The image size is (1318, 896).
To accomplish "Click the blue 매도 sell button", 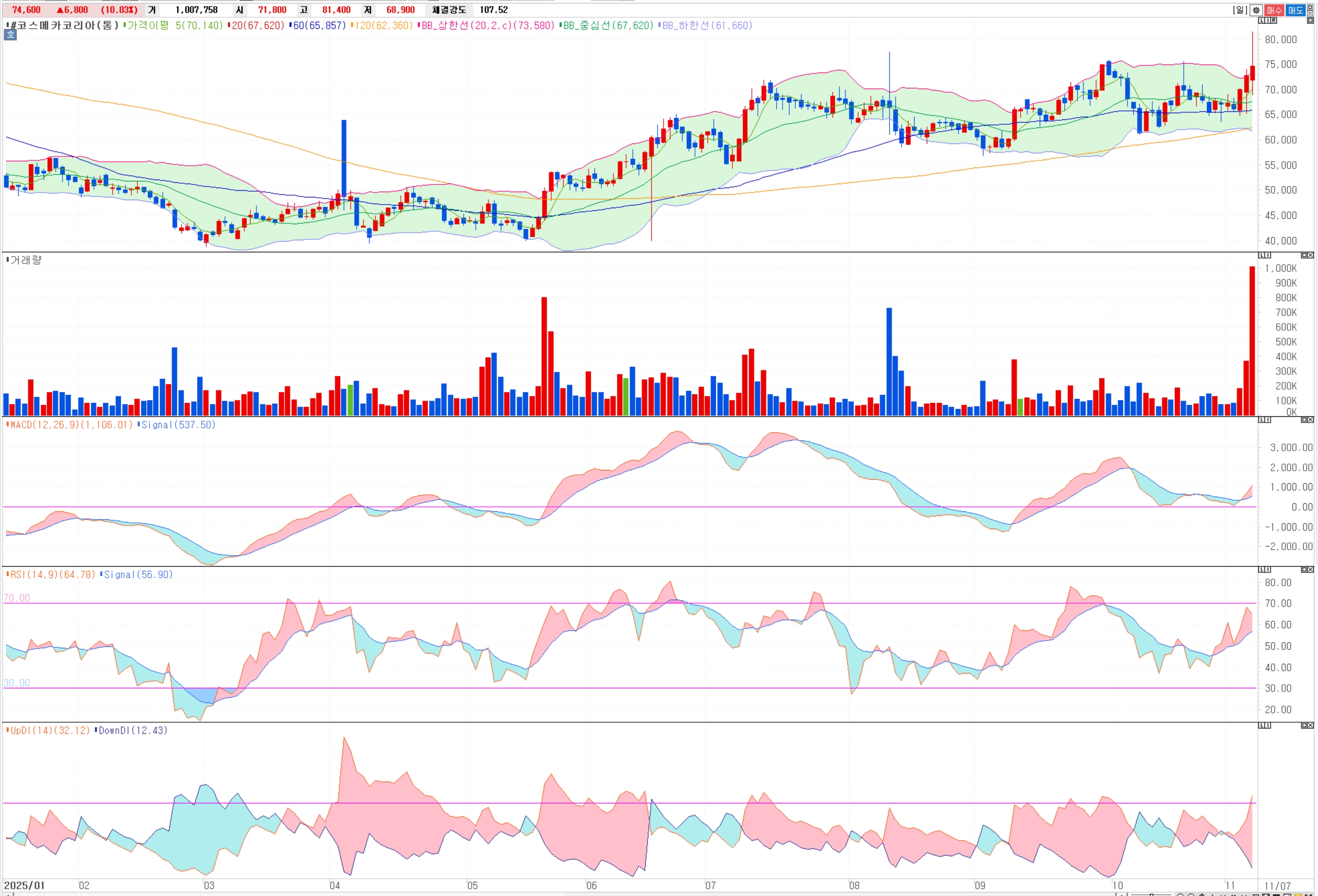I will [x=1295, y=10].
